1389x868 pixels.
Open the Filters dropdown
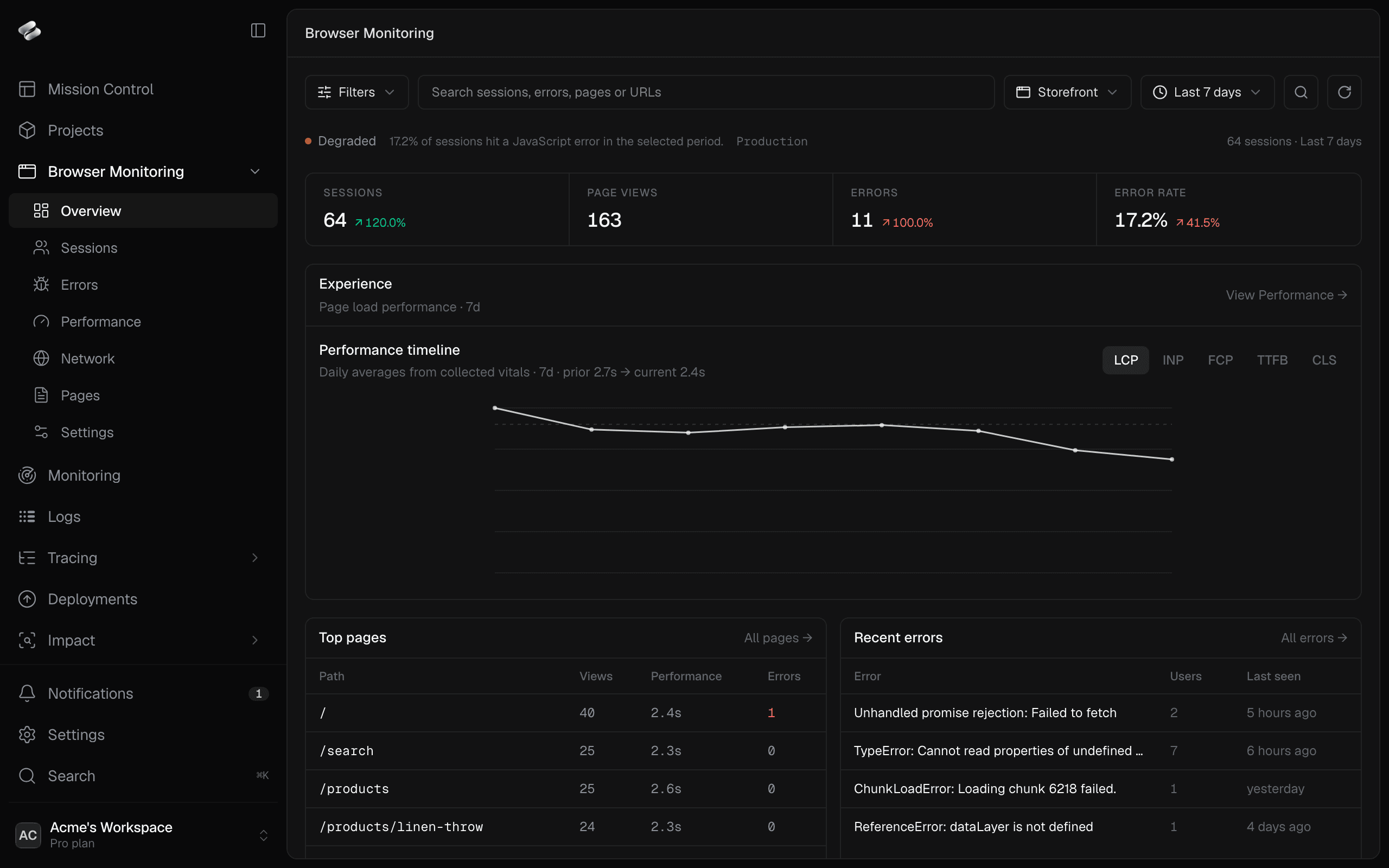[356, 92]
